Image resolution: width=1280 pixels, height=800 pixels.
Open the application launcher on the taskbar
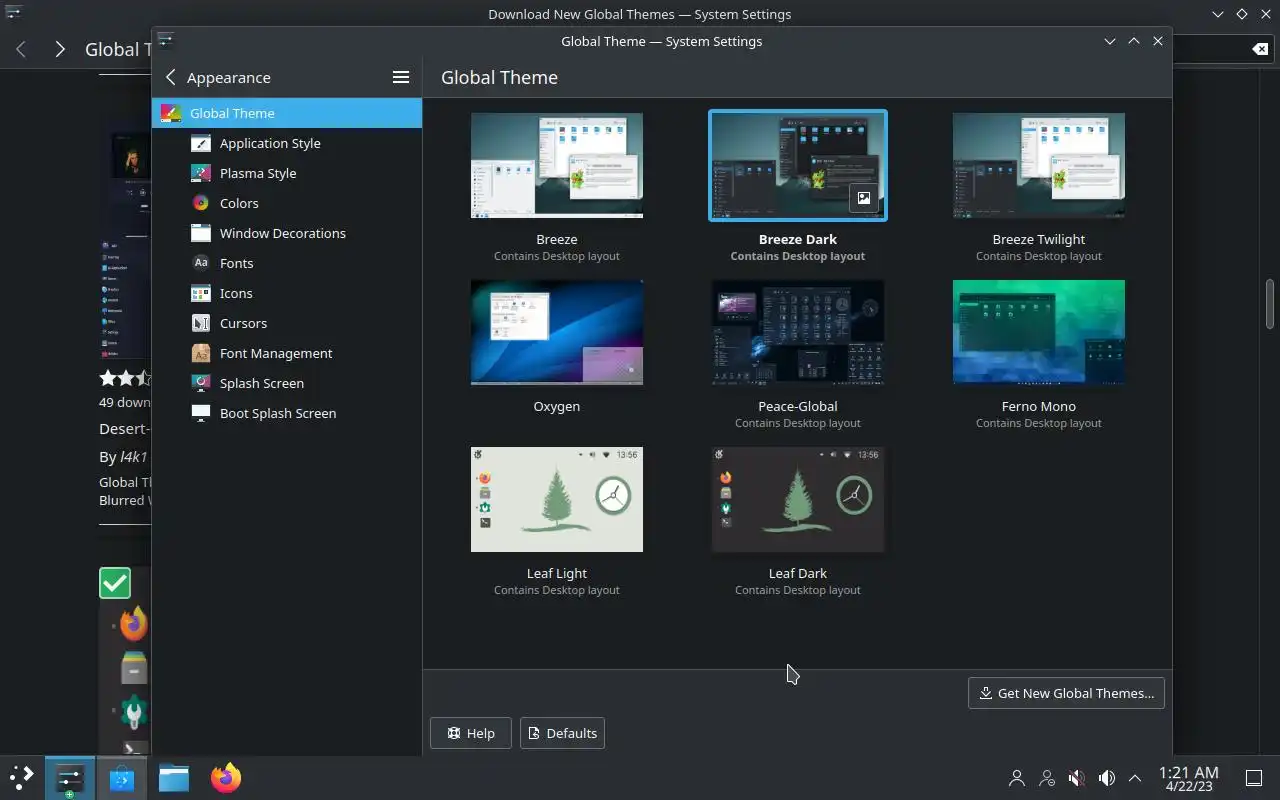pyautogui.click(x=21, y=777)
